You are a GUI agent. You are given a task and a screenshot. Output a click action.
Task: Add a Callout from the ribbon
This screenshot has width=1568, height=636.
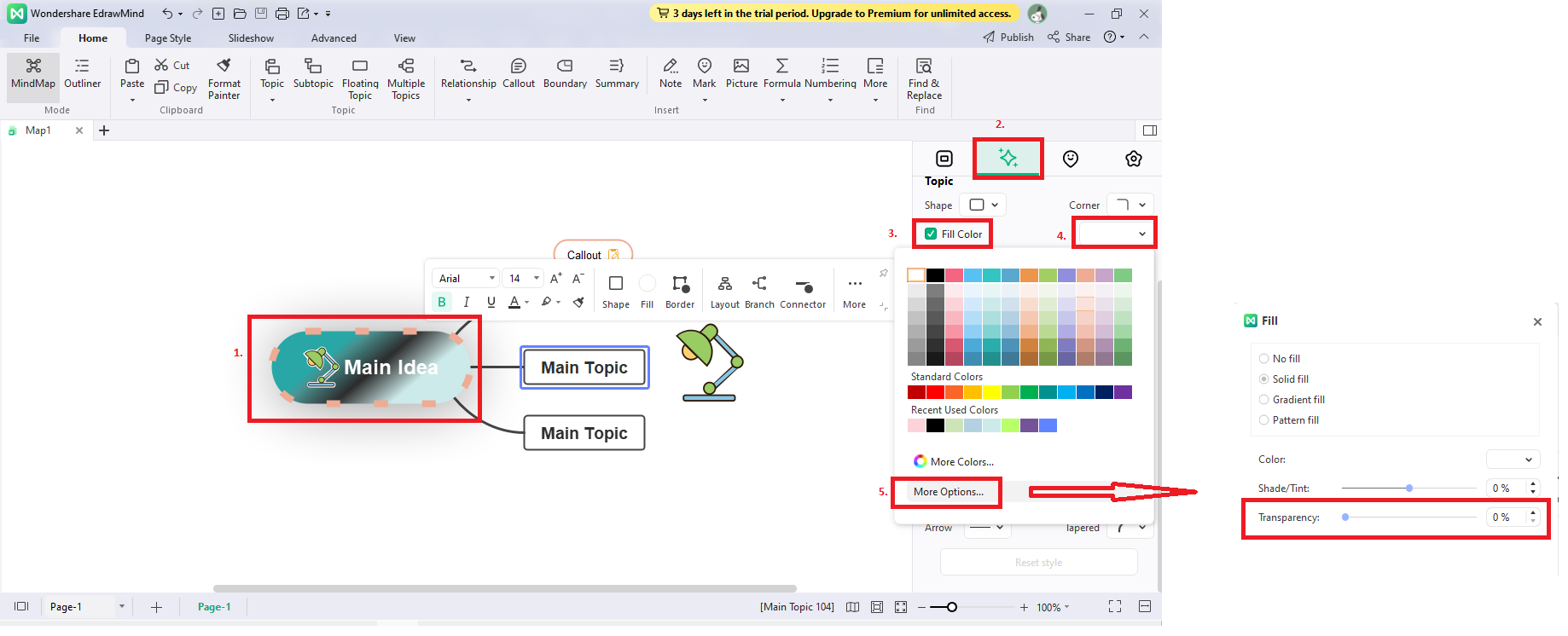point(519,73)
